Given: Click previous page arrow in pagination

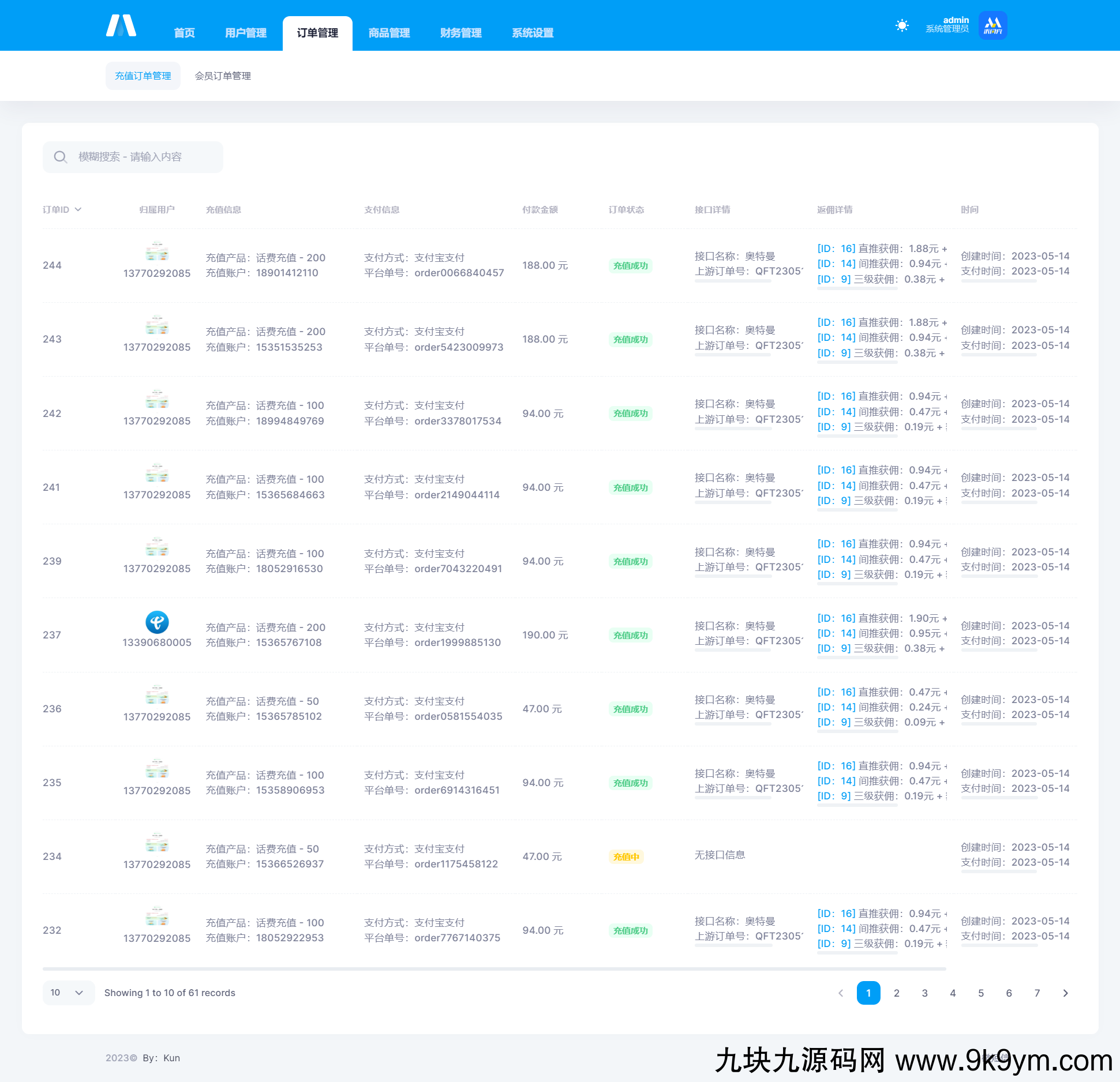Looking at the screenshot, I should coord(841,993).
